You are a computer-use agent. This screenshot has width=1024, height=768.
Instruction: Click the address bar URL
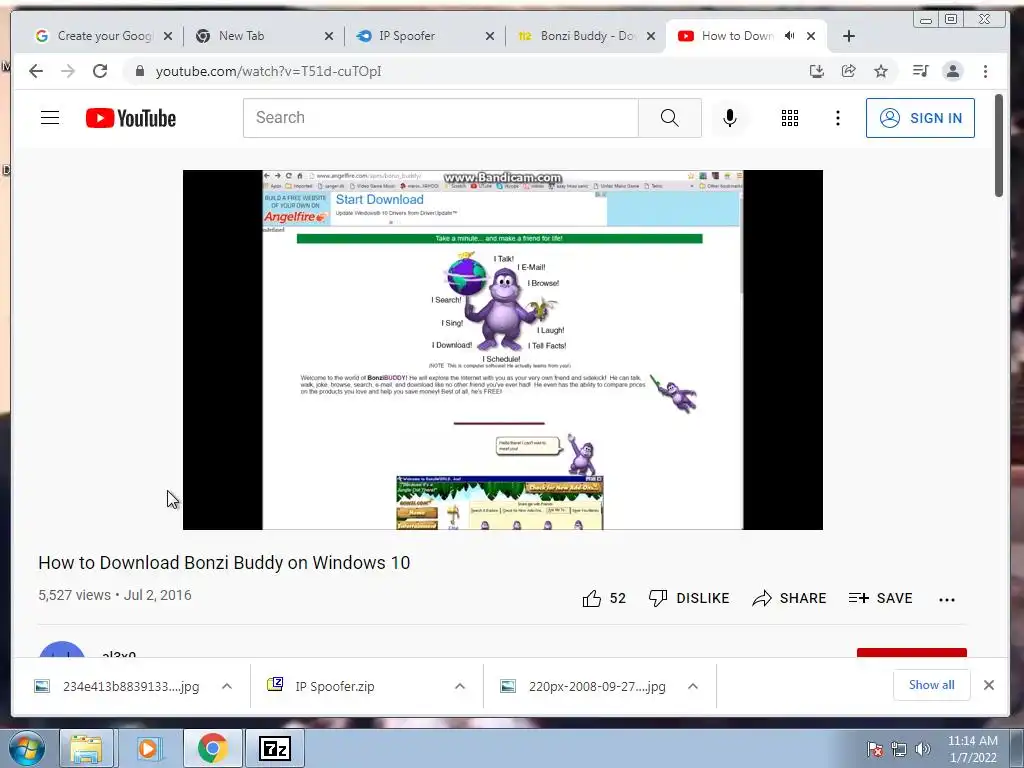(x=268, y=71)
